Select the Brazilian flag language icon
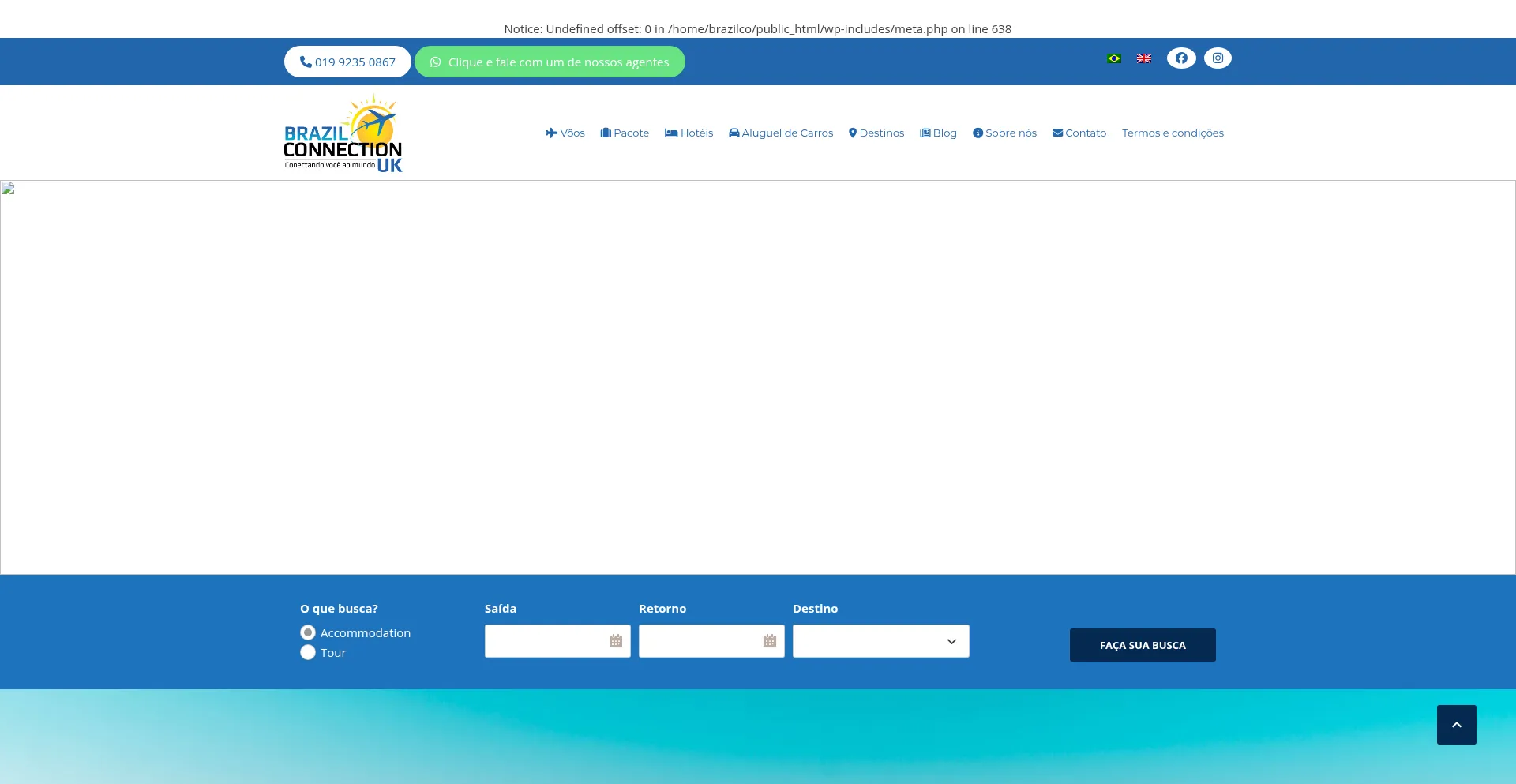1516x784 pixels. pyautogui.click(x=1113, y=58)
